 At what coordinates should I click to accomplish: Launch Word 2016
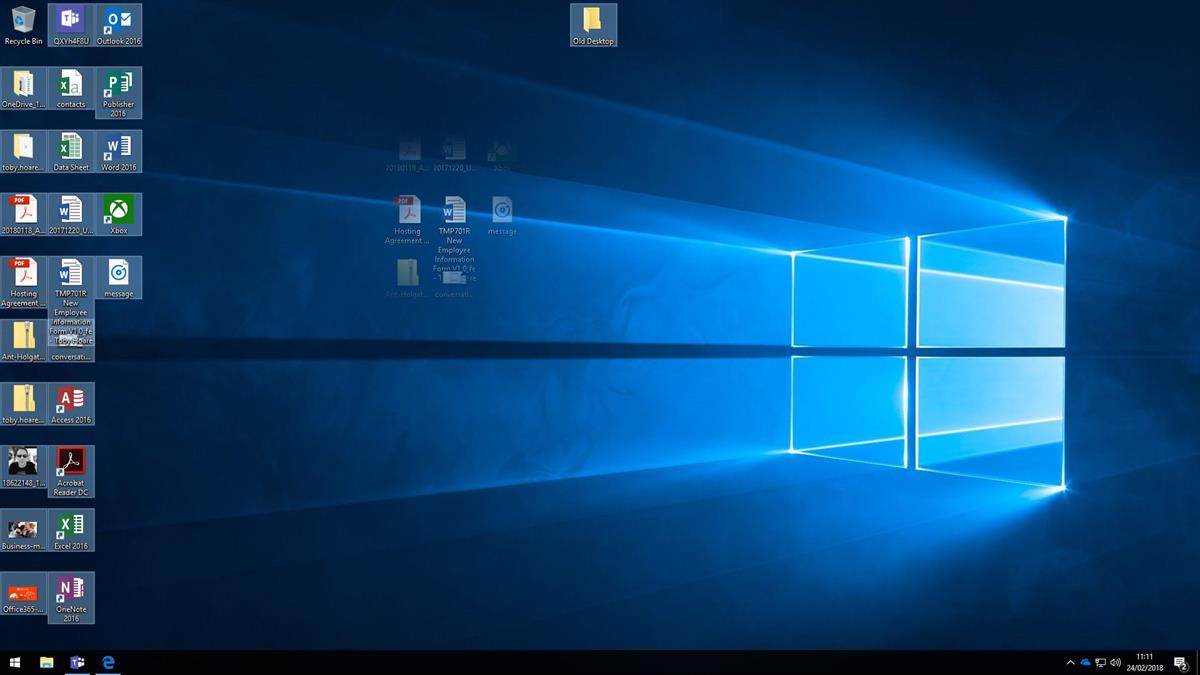pyautogui.click(x=118, y=148)
